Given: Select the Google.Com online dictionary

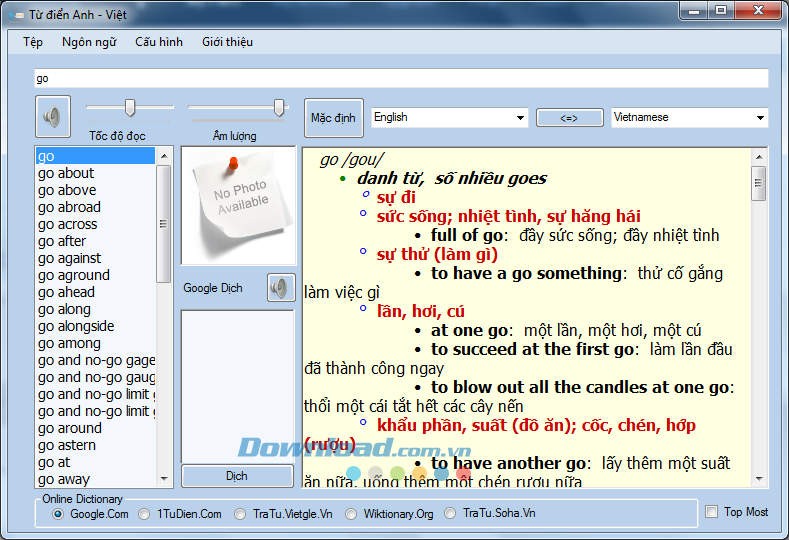Looking at the screenshot, I should pos(58,514).
